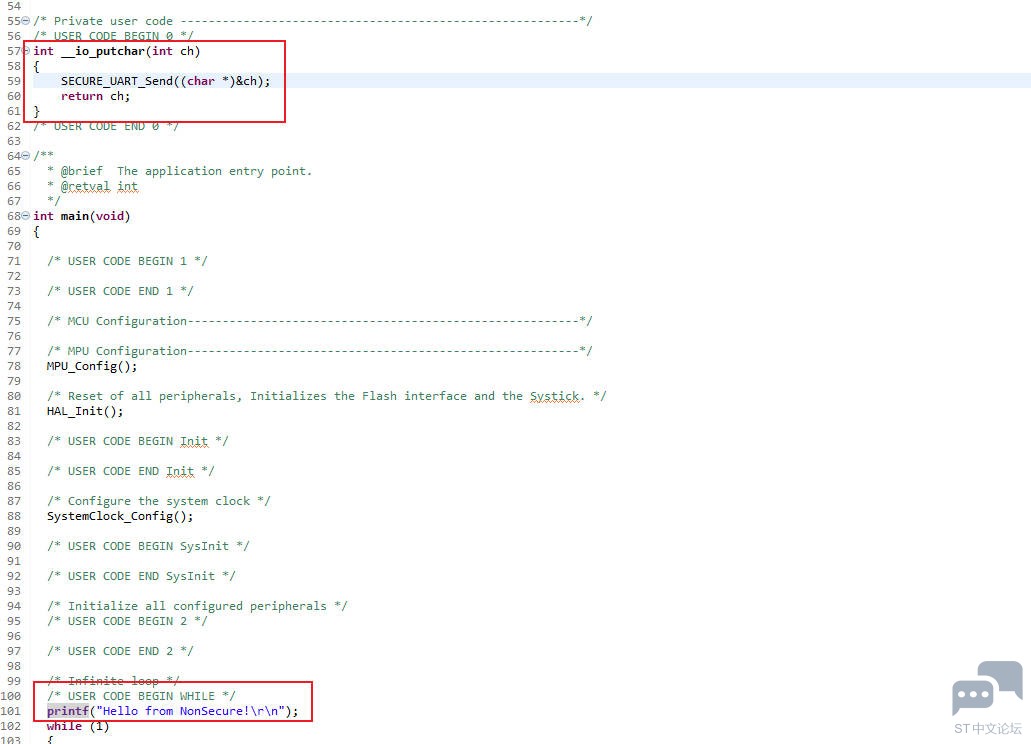
Task: Click the 'while (1)' statement
Action: tap(78, 726)
